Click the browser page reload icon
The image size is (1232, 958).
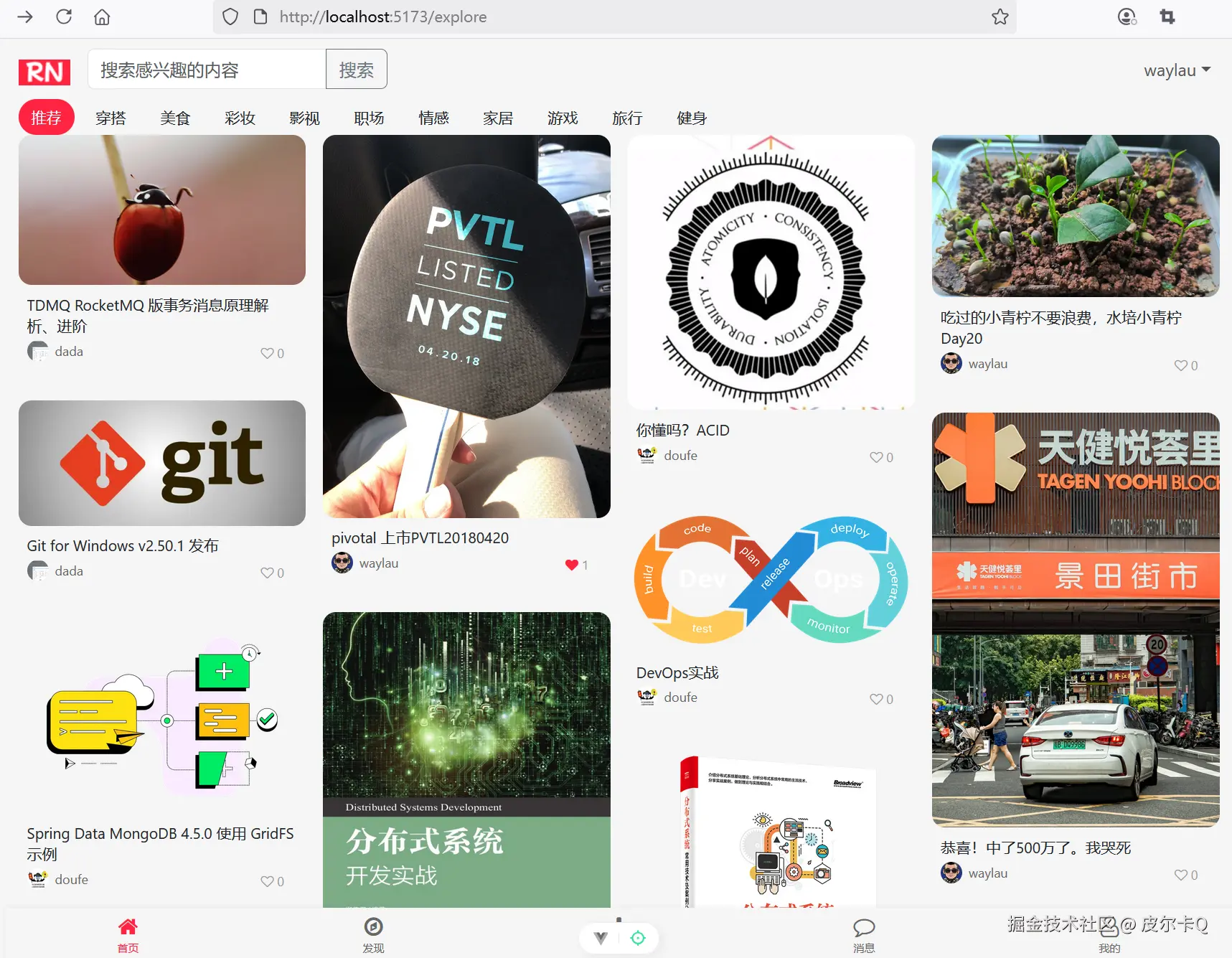pyautogui.click(x=64, y=17)
